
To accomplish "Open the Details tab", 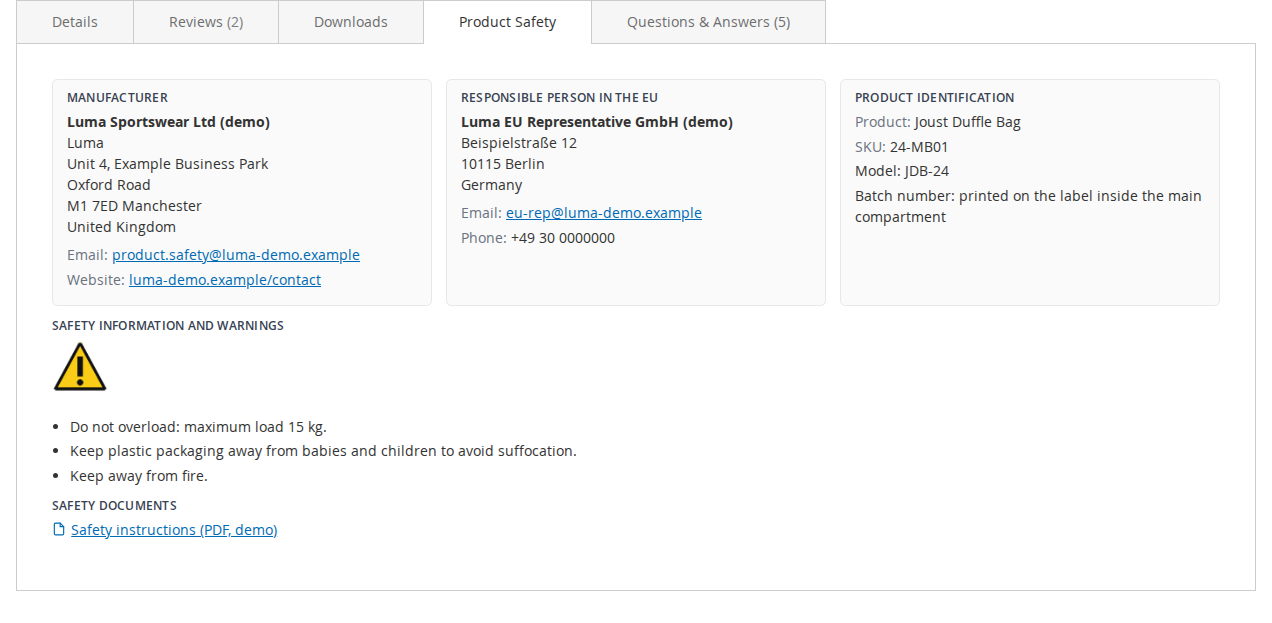I will pos(75,22).
